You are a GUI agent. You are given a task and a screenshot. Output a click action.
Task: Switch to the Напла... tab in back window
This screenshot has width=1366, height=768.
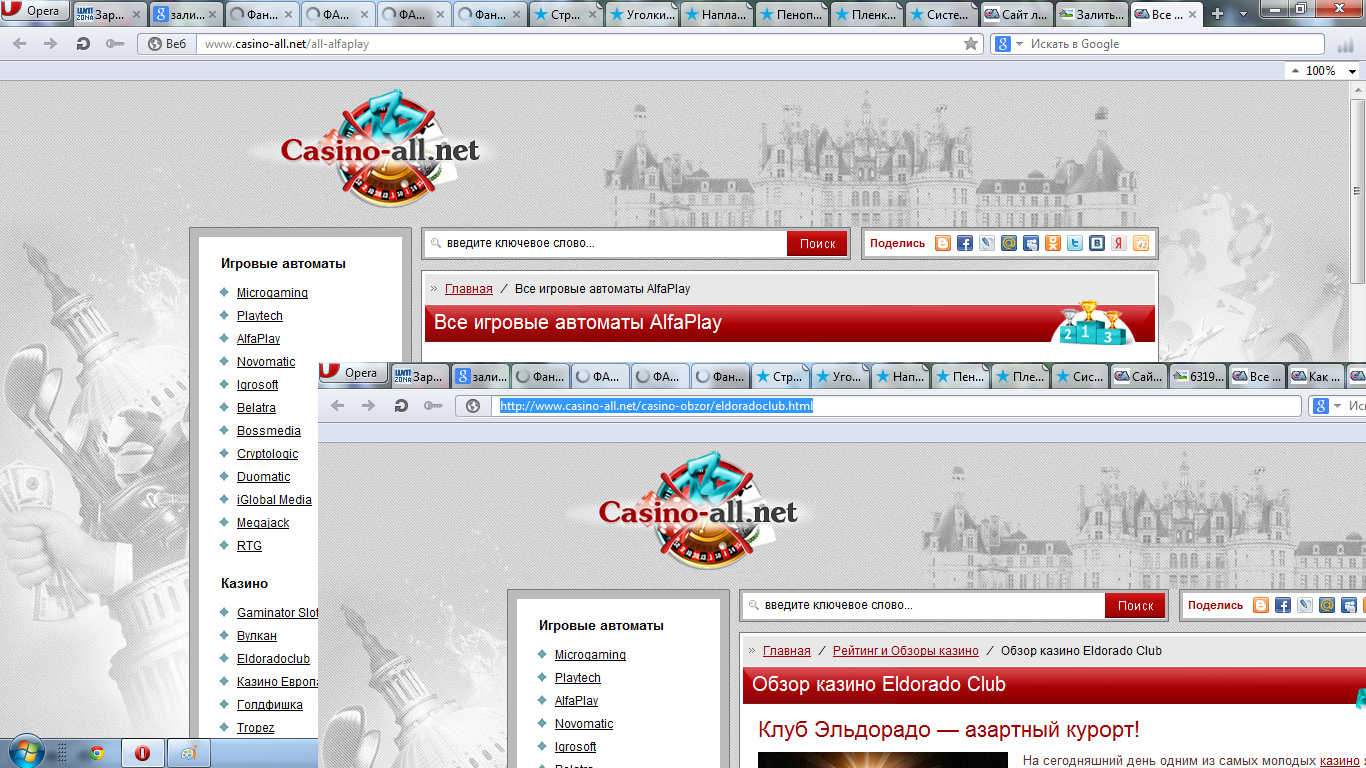(717, 15)
